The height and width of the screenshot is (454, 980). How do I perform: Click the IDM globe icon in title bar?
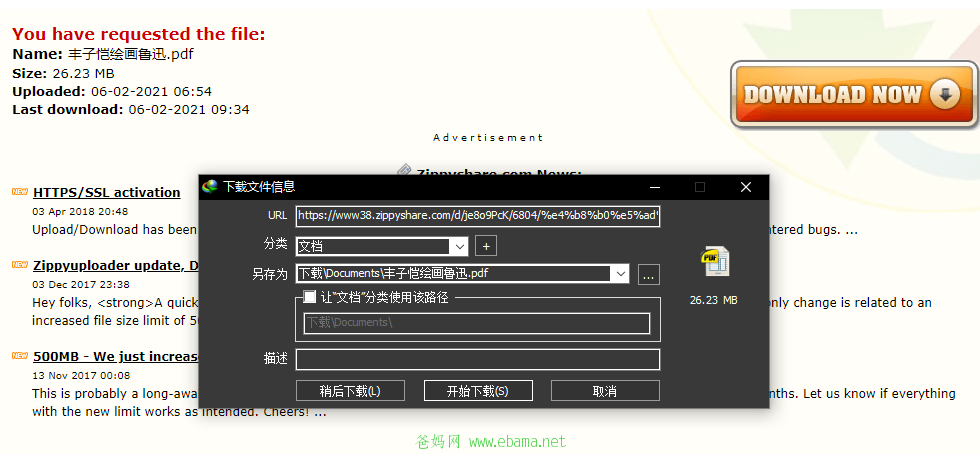click(211, 186)
